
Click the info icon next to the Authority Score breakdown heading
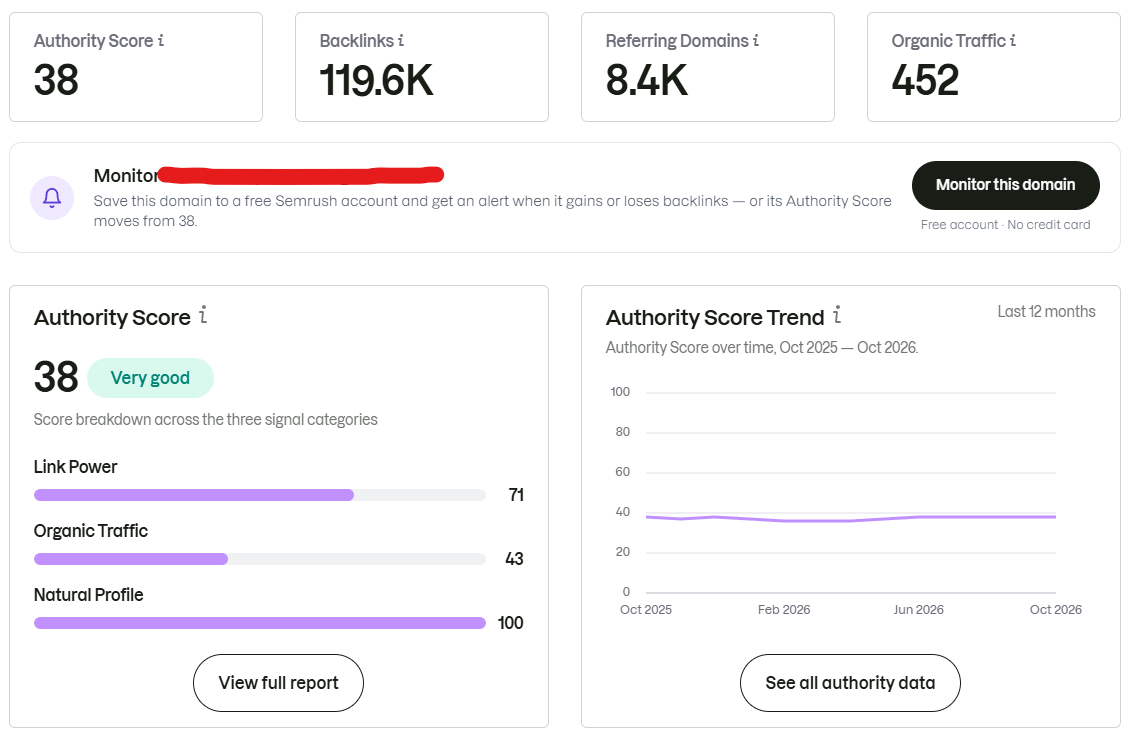point(203,315)
